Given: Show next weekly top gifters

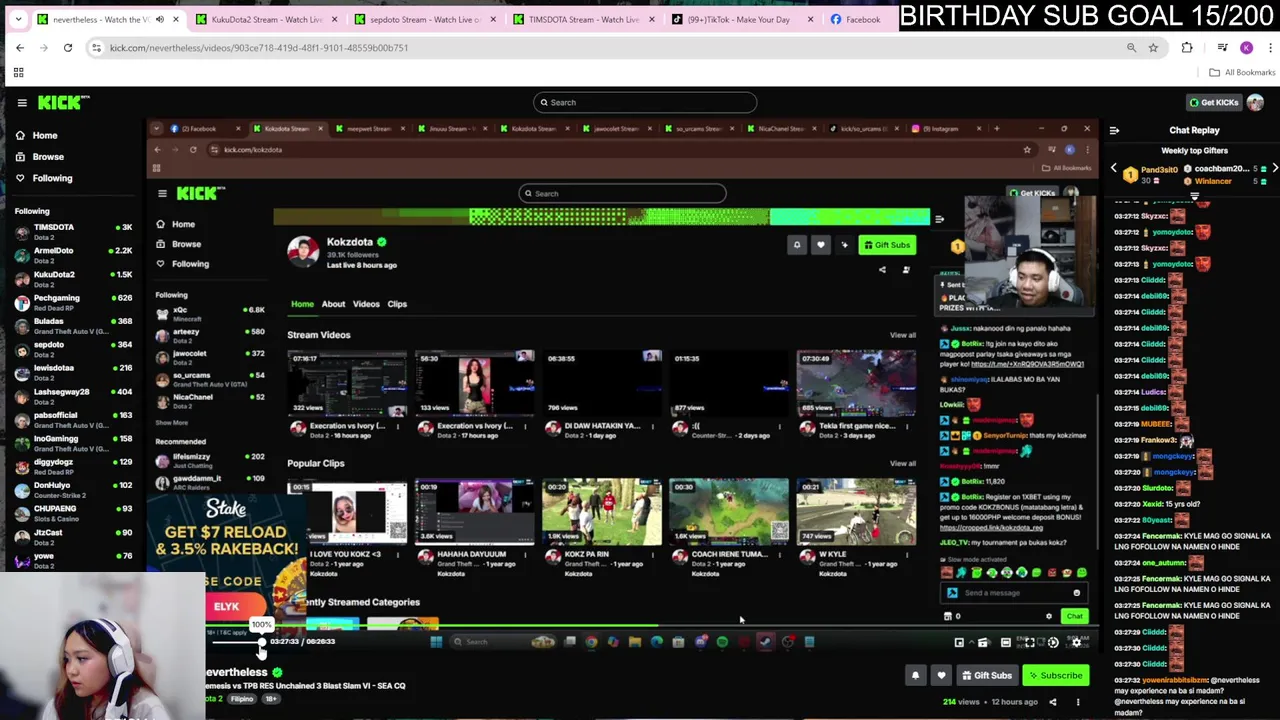Looking at the screenshot, I should pyautogui.click(x=1274, y=169).
